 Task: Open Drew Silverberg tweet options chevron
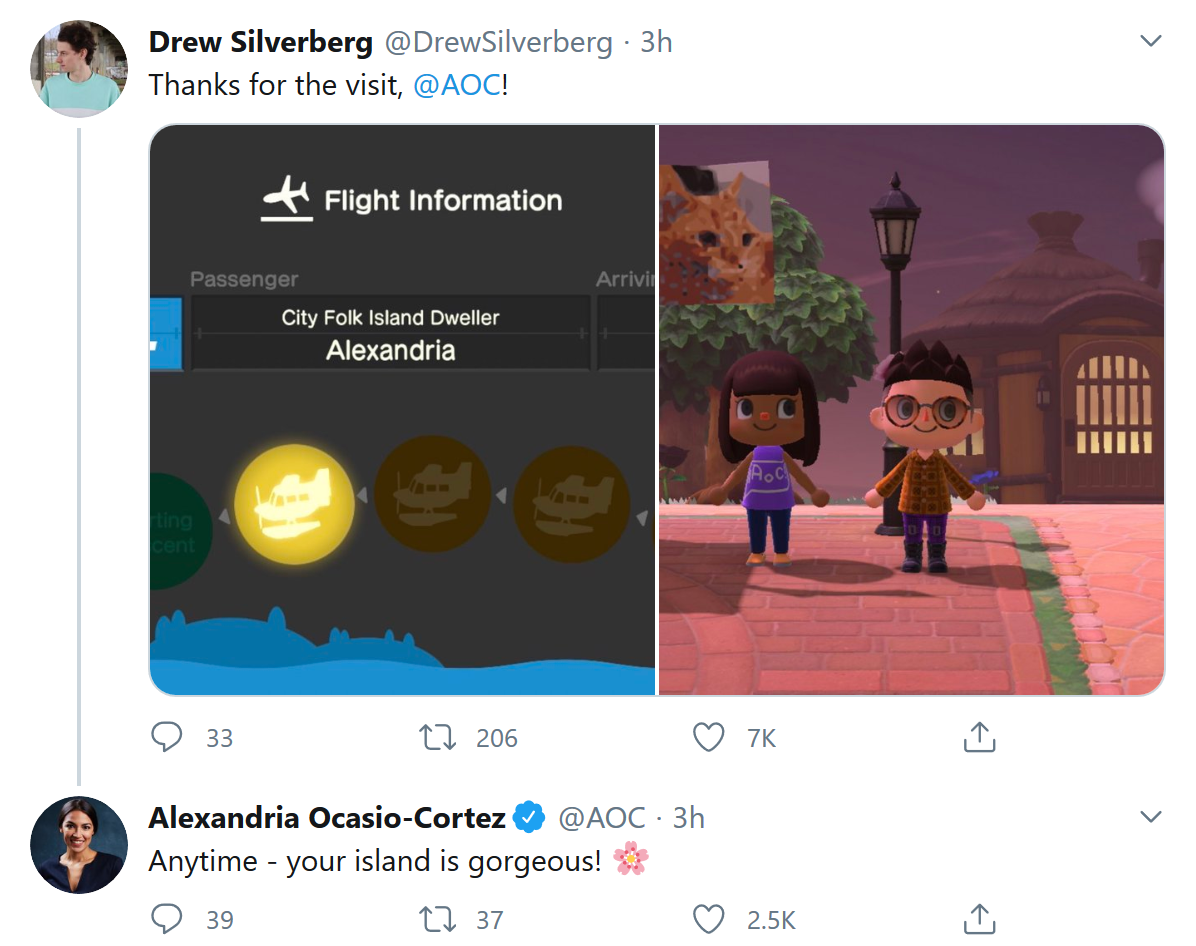(1150, 40)
